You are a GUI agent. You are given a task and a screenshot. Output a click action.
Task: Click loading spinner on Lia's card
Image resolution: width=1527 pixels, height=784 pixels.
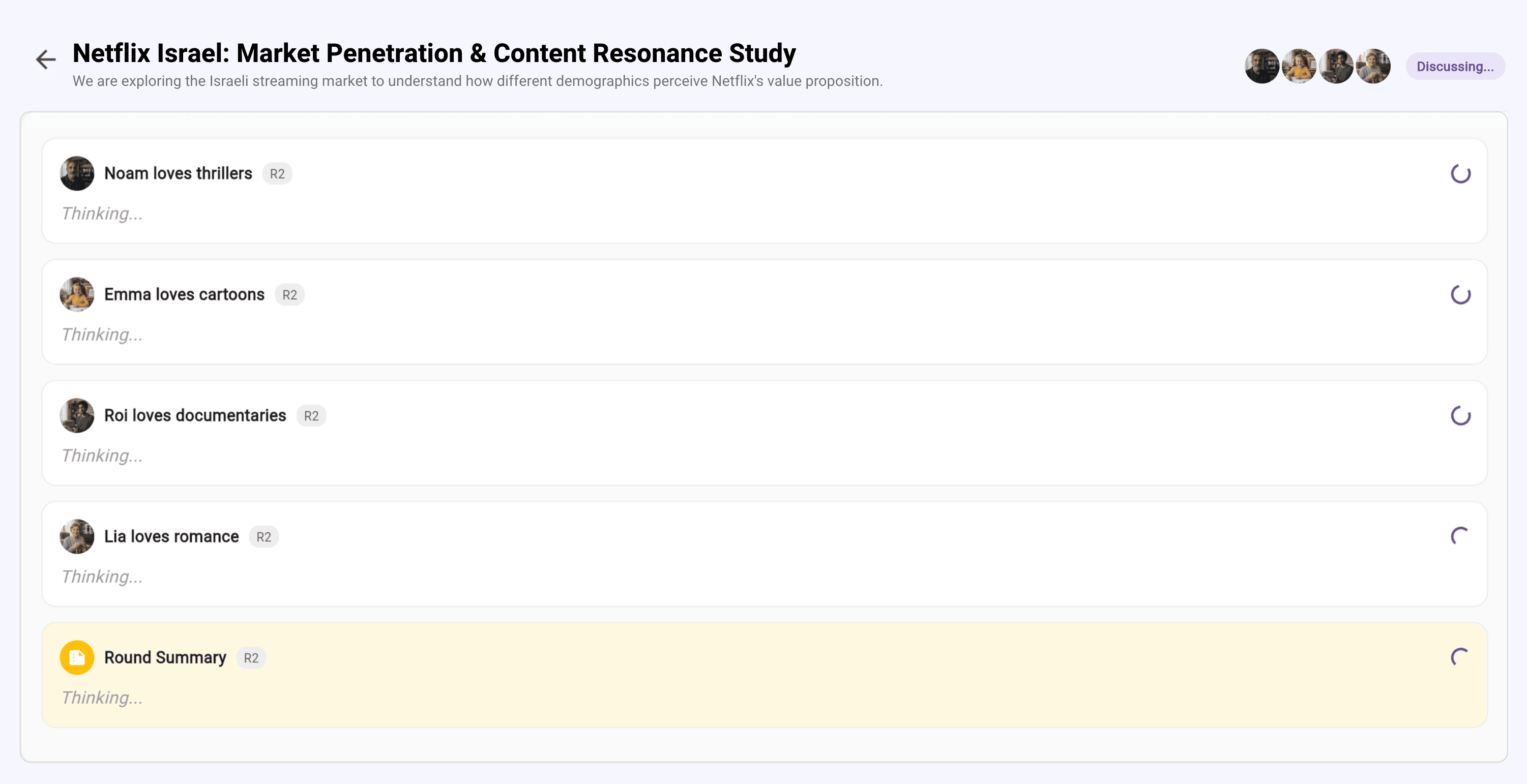tap(1460, 536)
